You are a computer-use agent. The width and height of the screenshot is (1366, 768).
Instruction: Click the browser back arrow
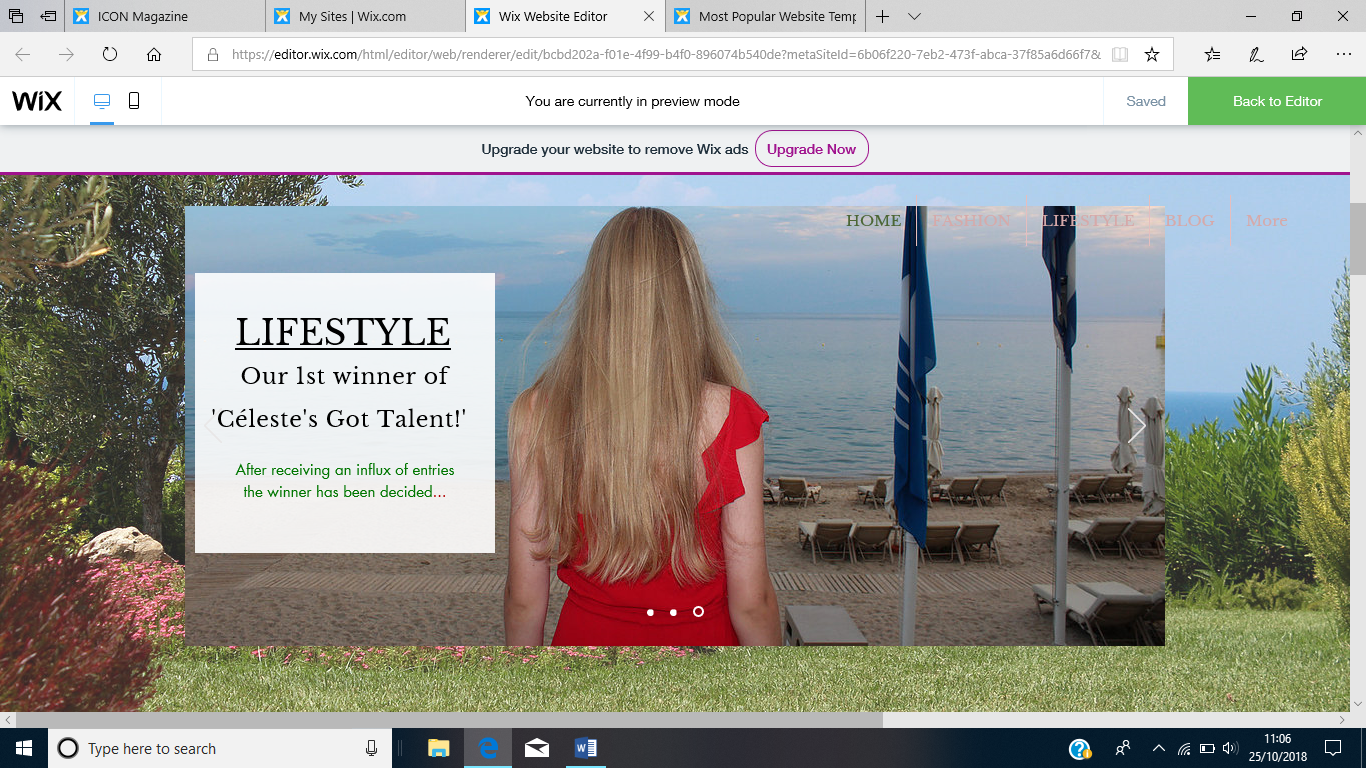[x=23, y=55]
